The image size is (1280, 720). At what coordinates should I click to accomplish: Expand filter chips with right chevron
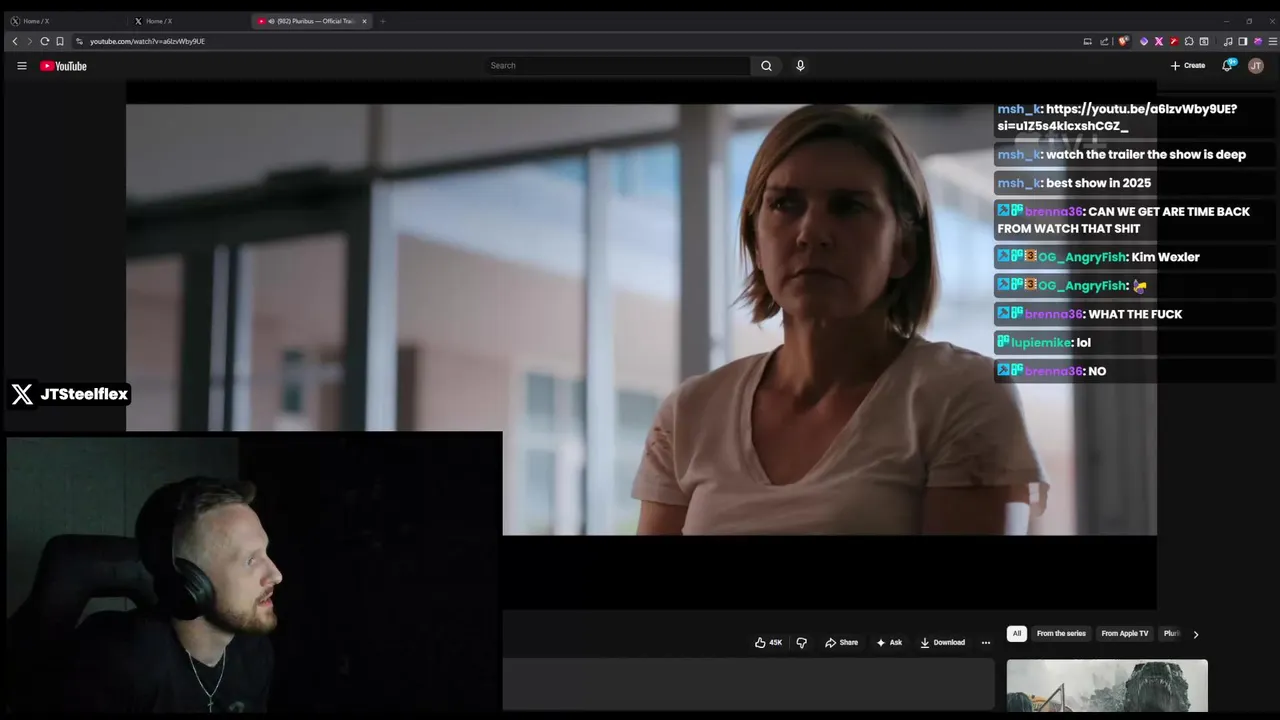tap(1195, 634)
